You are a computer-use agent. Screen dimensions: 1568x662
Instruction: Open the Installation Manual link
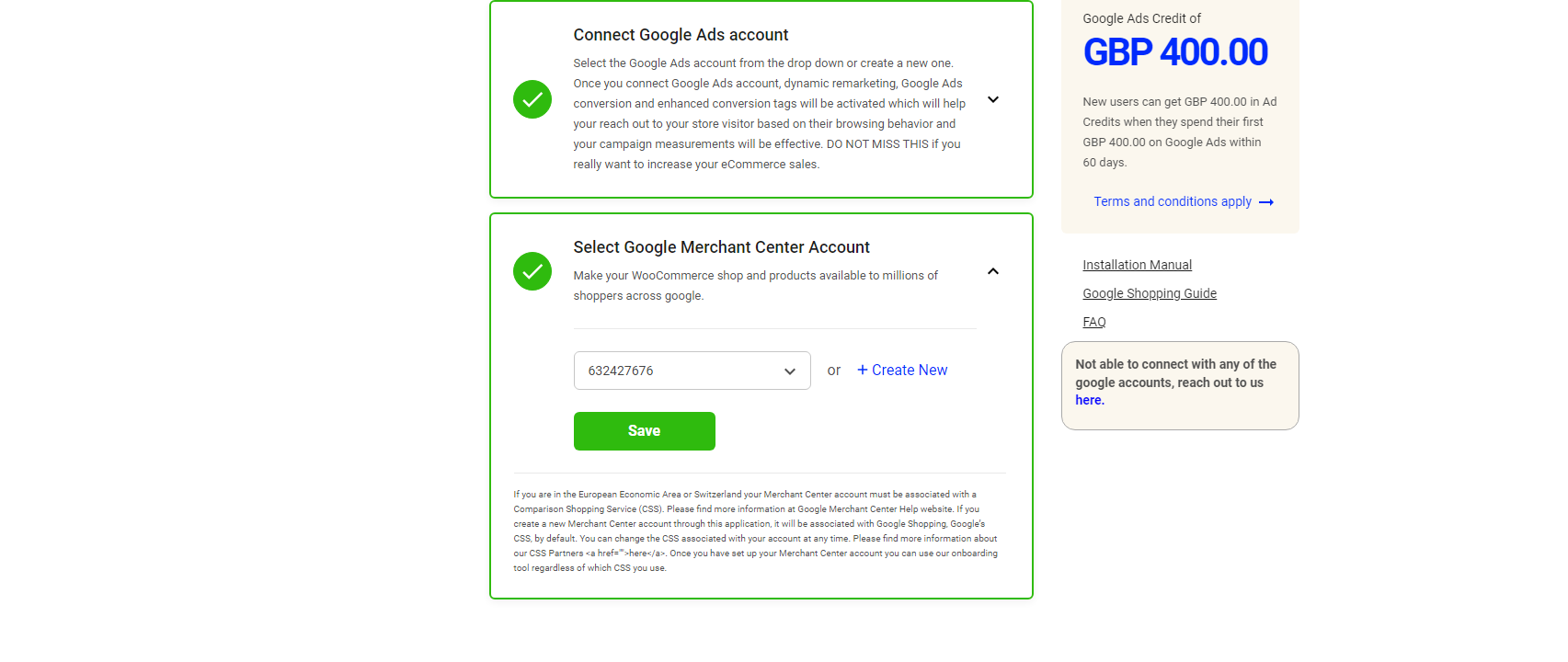click(1137, 265)
